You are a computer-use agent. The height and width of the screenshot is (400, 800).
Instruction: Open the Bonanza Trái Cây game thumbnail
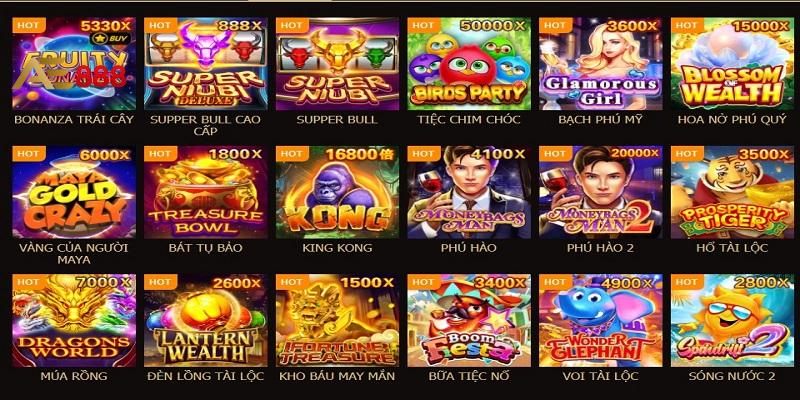click(74, 64)
